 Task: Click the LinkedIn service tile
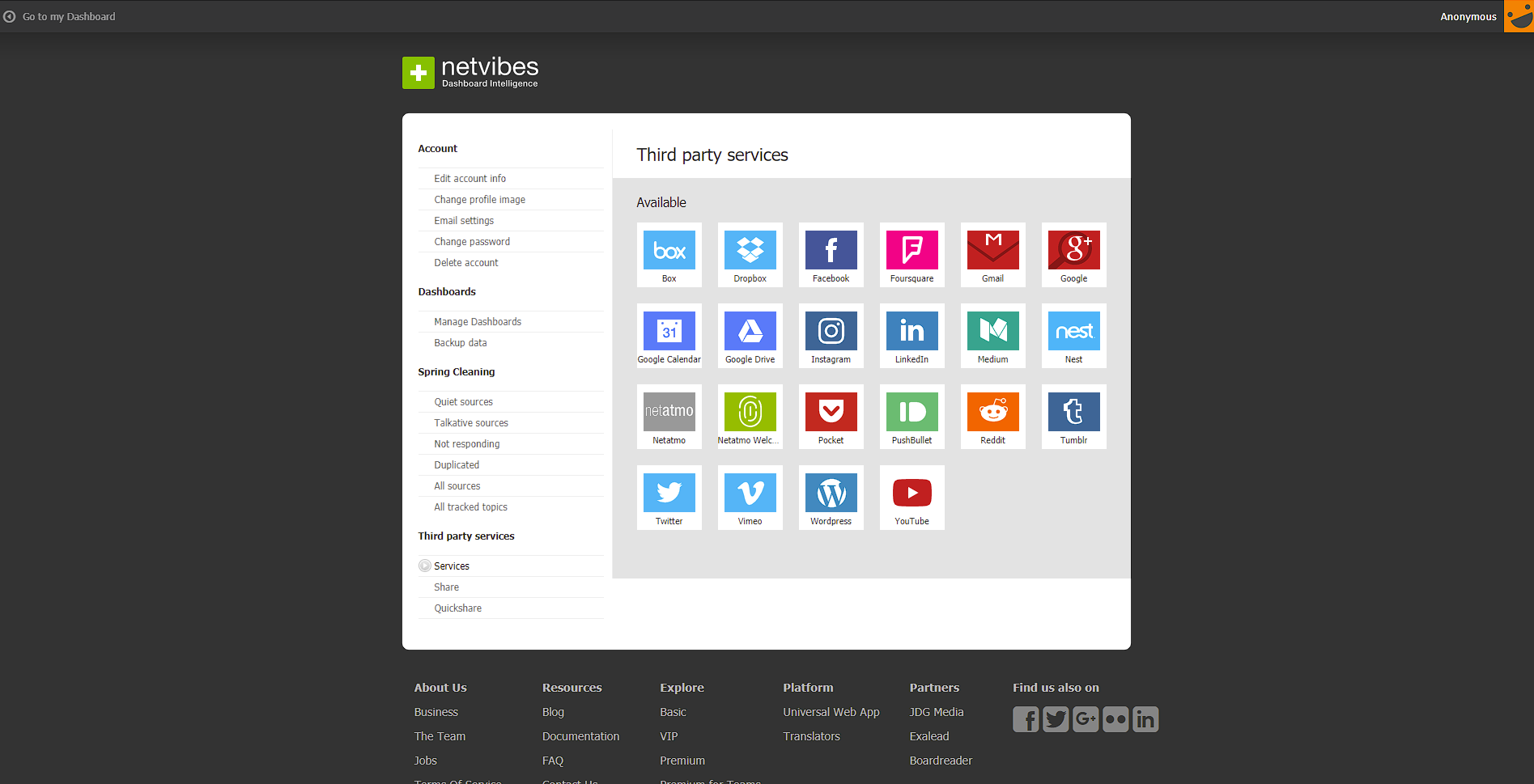coord(911,336)
